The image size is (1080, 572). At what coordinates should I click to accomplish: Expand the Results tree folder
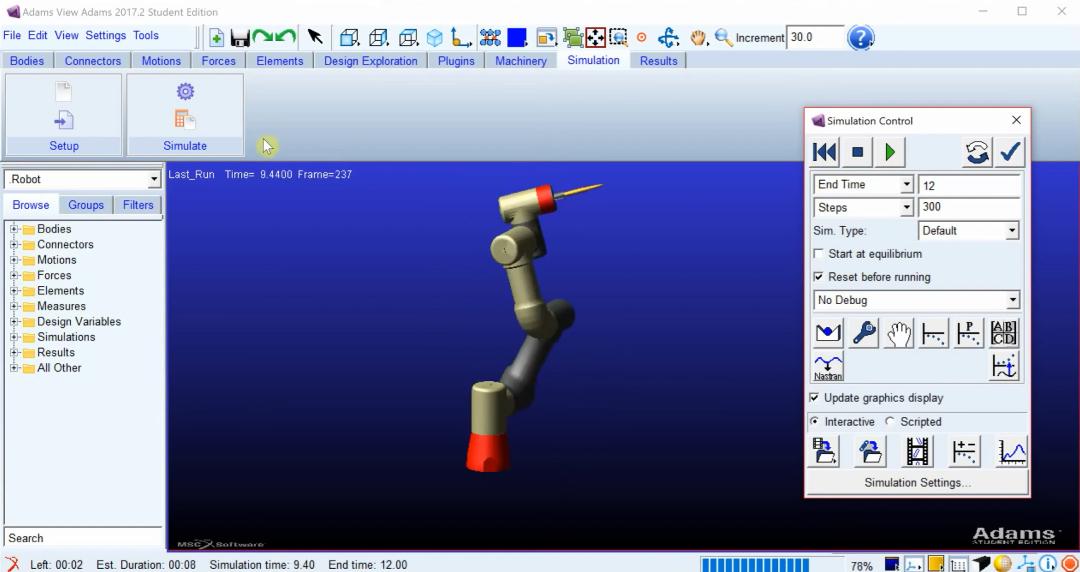[14, 352]
